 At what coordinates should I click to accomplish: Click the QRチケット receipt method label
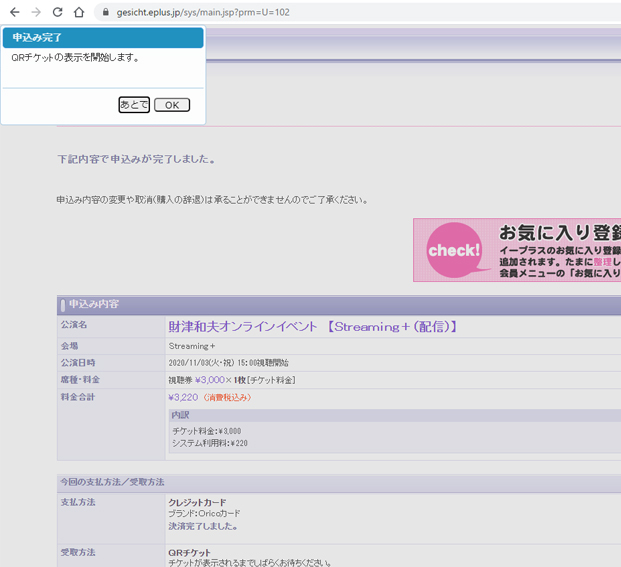(x=190, y=552)
